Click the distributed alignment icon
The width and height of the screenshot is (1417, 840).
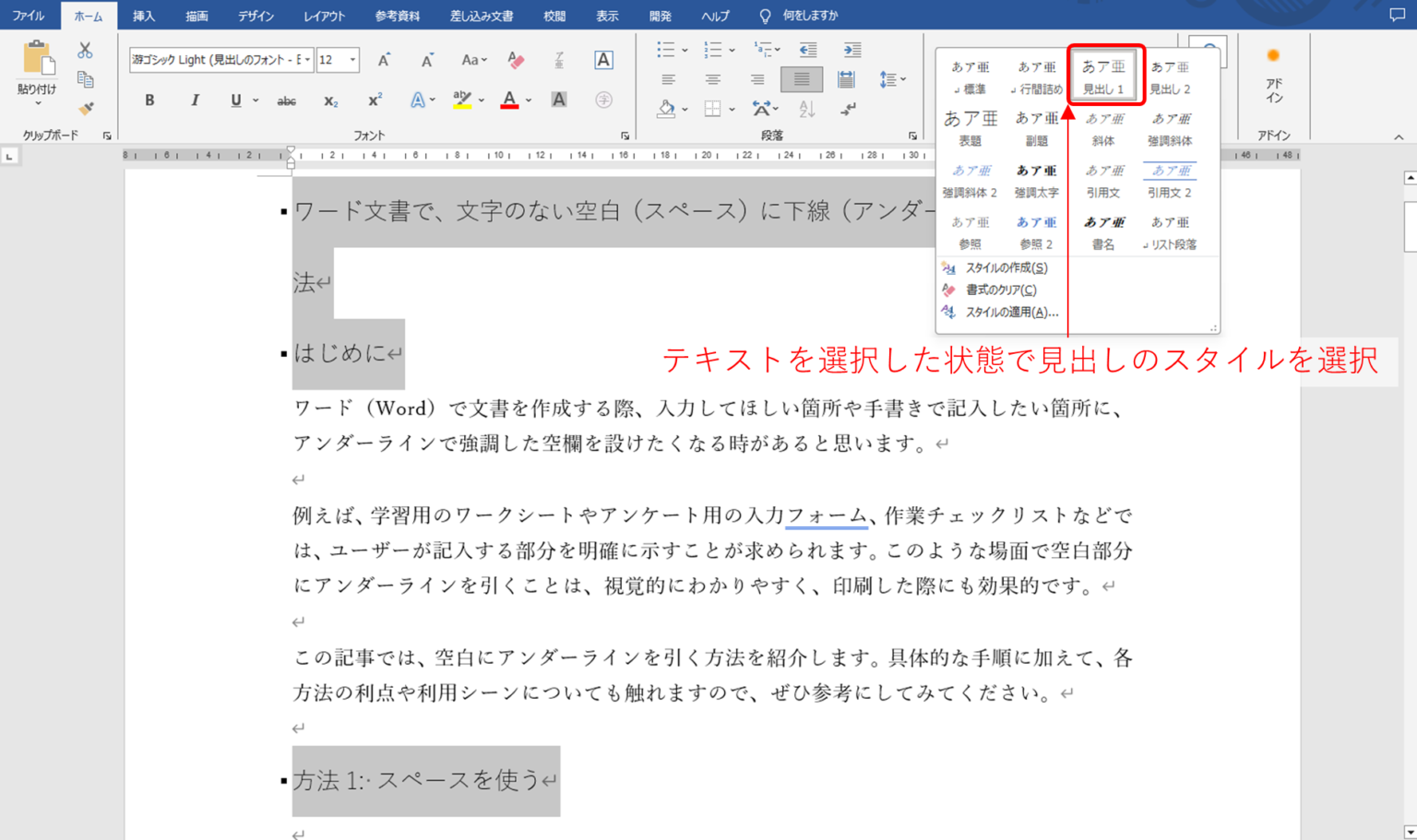(x=846, y=79)
